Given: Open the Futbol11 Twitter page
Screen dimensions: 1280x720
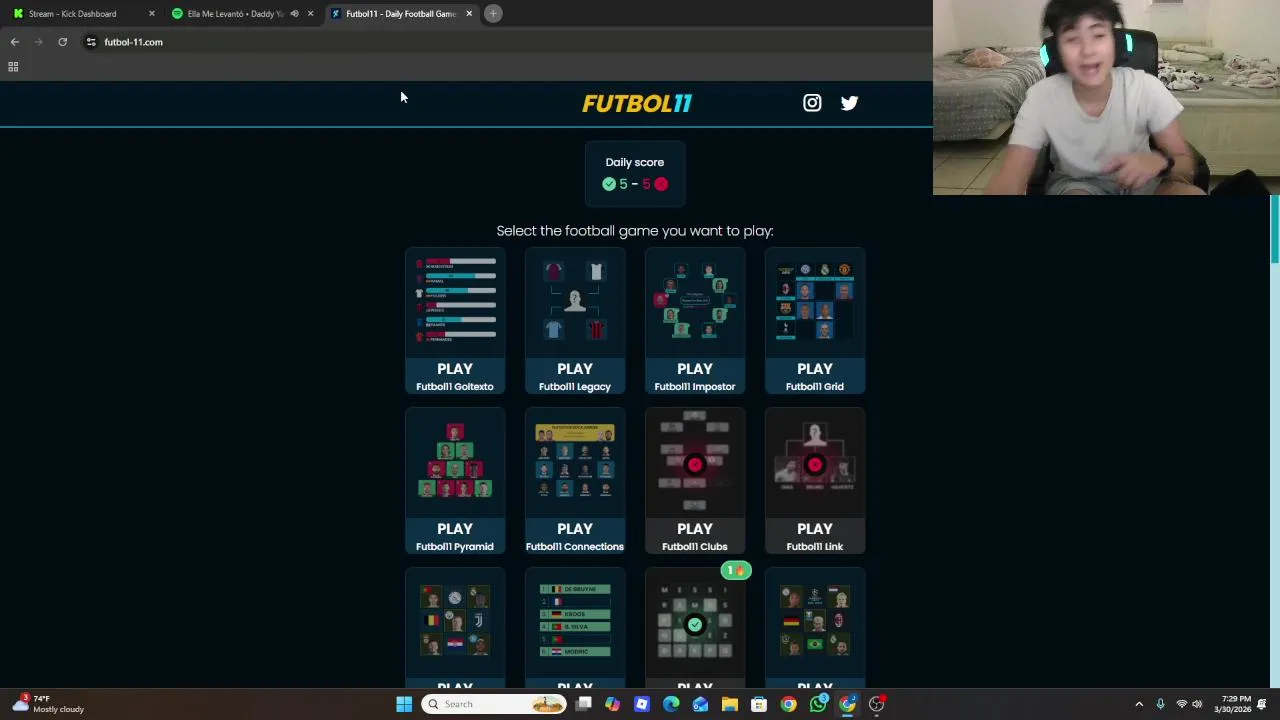Looking at the screenshot, I should [x=849, y=103].
